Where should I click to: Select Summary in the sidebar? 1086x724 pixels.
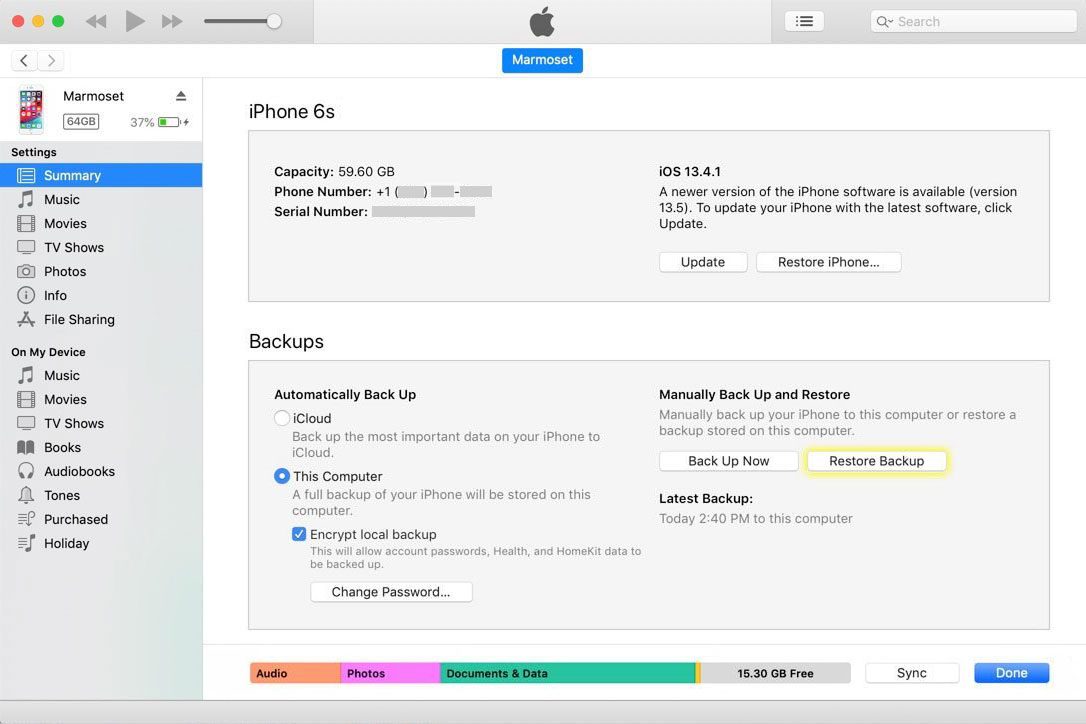click(72, 175)
